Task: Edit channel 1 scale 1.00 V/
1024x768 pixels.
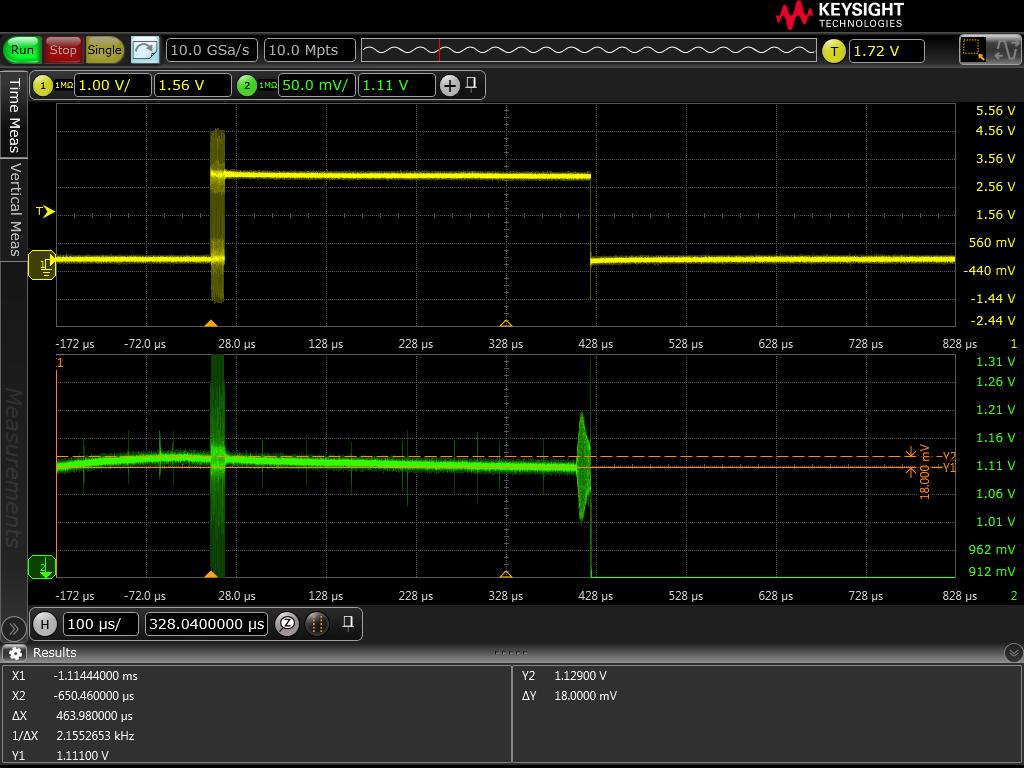Action: 113,86
